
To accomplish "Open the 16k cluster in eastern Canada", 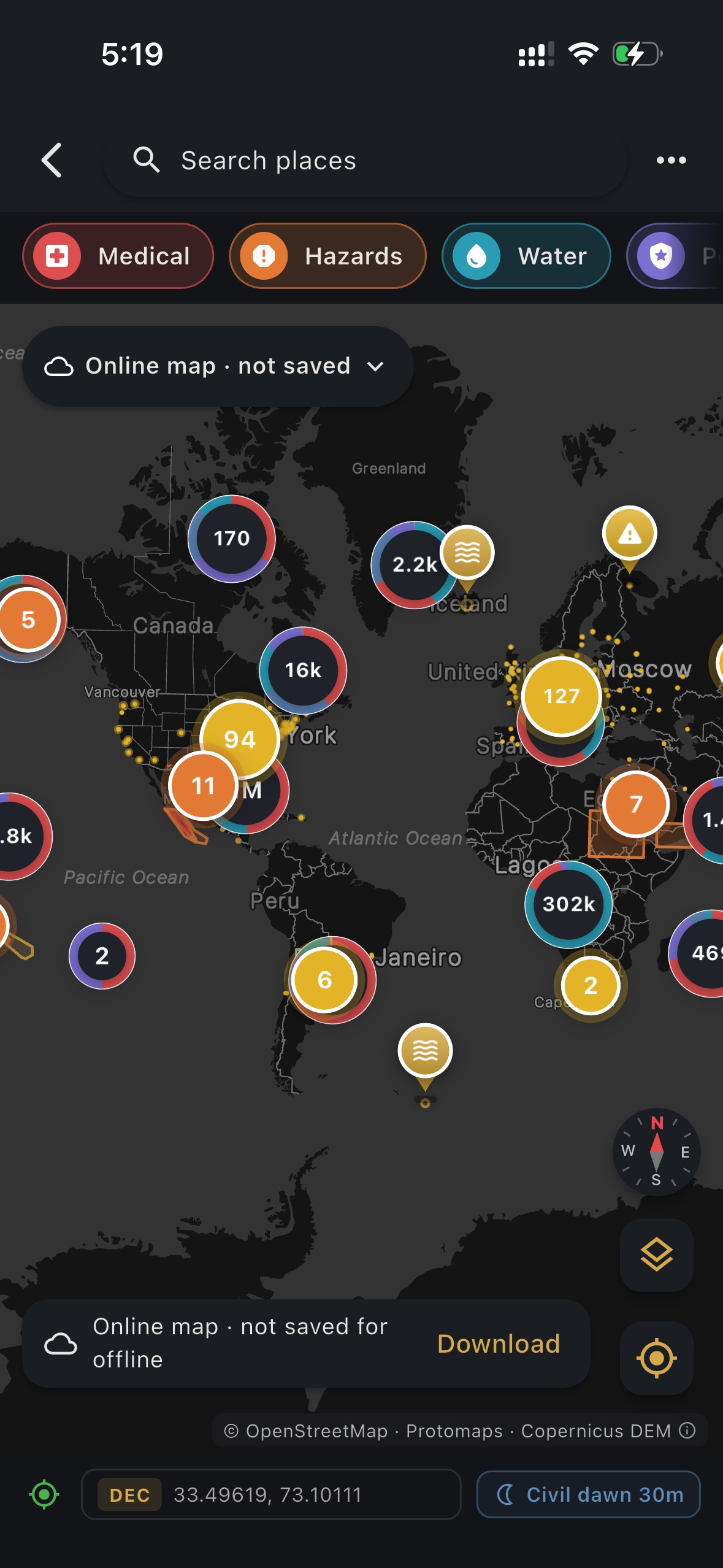I will pos(303,671).
